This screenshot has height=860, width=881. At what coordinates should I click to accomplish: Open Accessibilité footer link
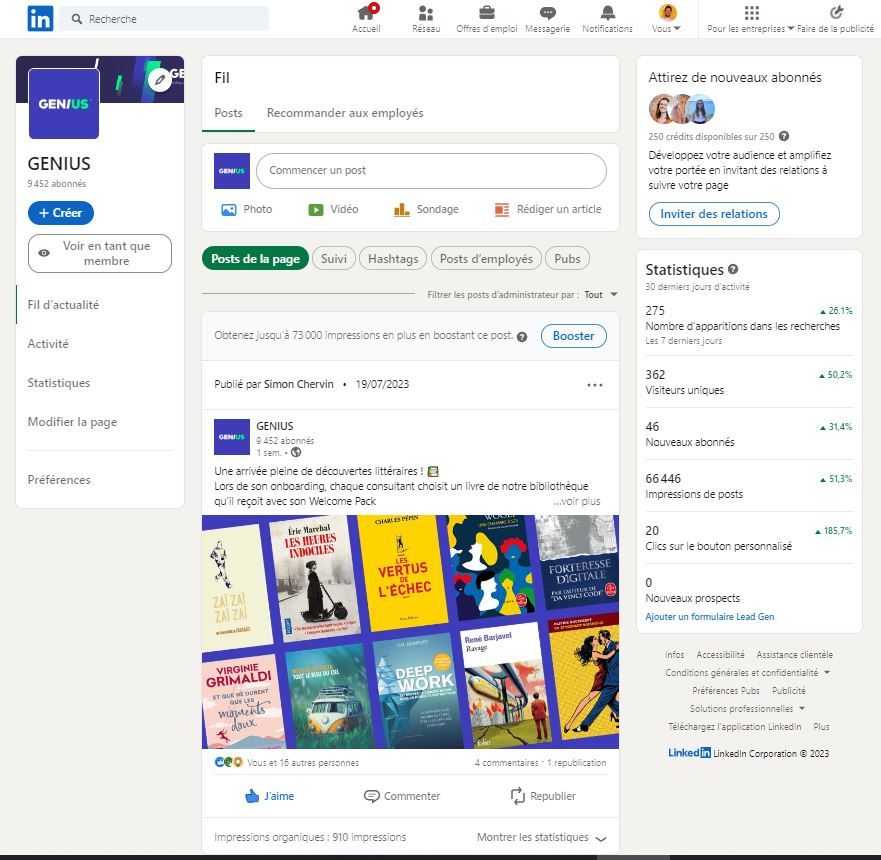720,654
